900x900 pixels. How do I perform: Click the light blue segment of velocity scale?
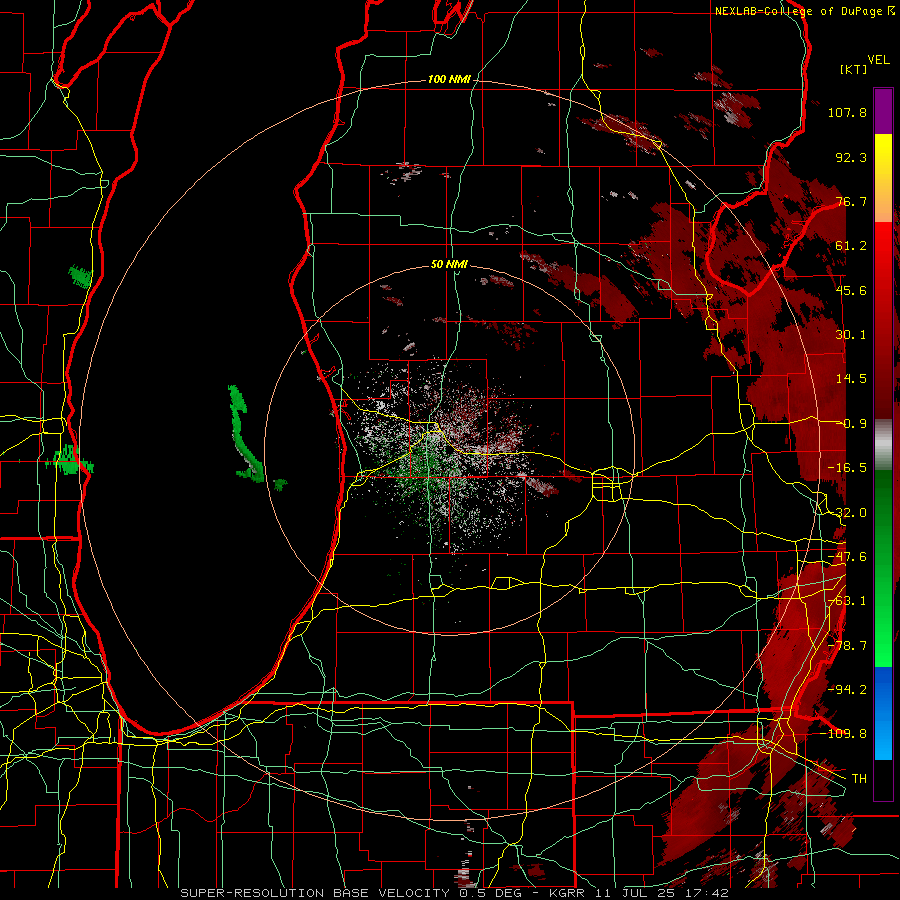[883, 738]
